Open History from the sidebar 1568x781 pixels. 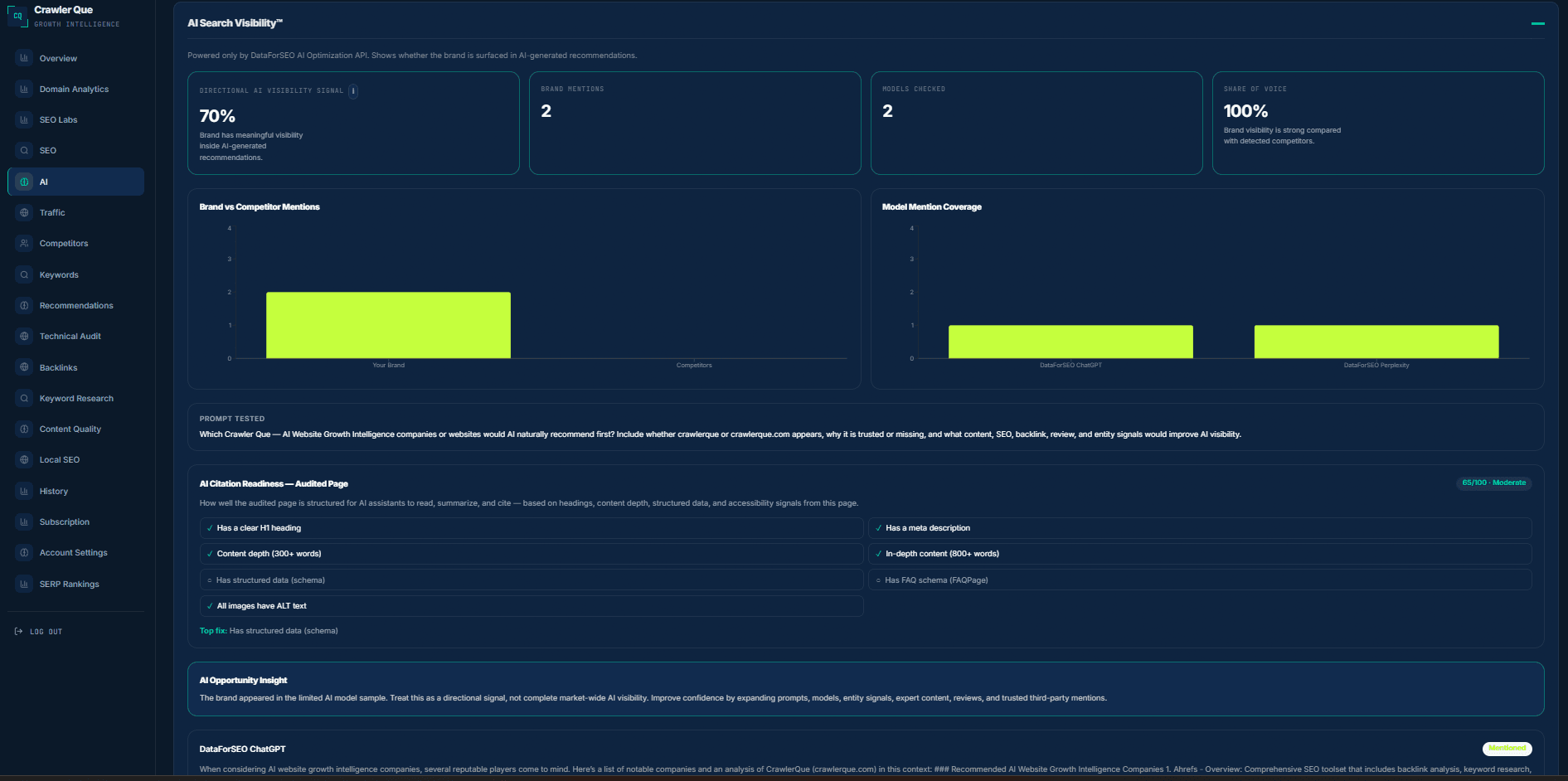pos(75,491)
